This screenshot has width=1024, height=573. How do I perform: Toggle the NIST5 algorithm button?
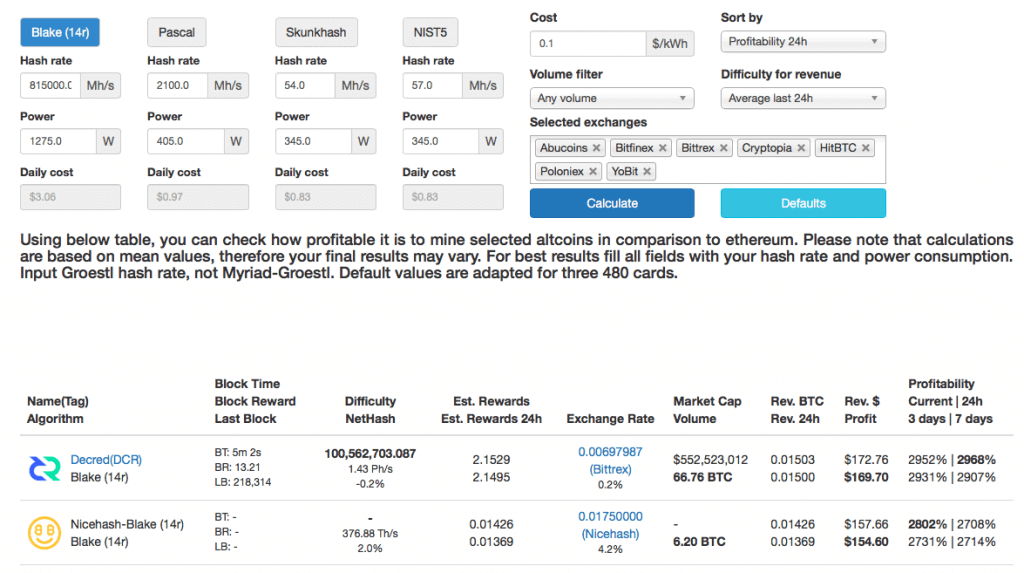(x=430, y=33)
